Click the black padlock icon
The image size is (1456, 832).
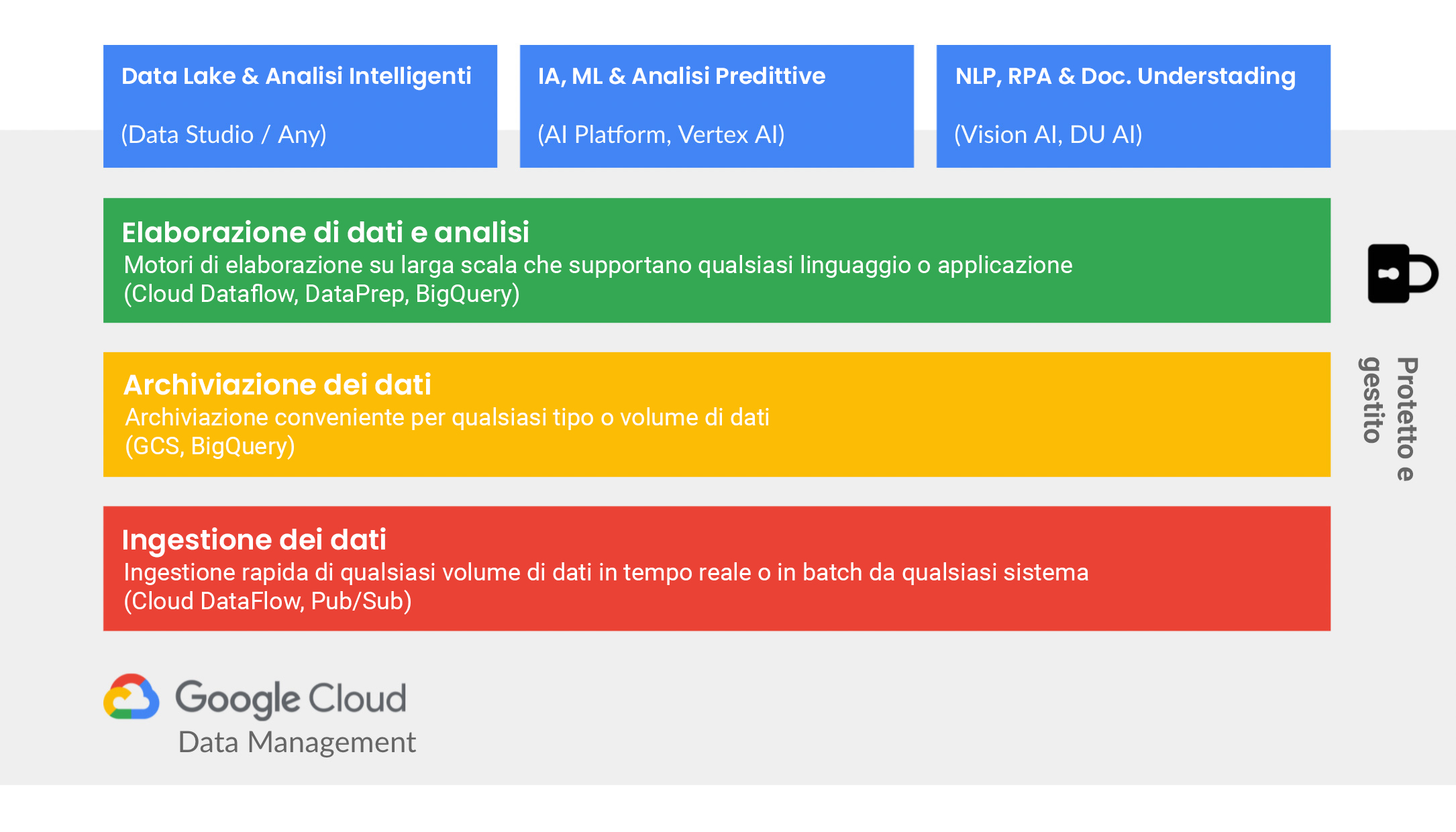(x=1401, y=274)
